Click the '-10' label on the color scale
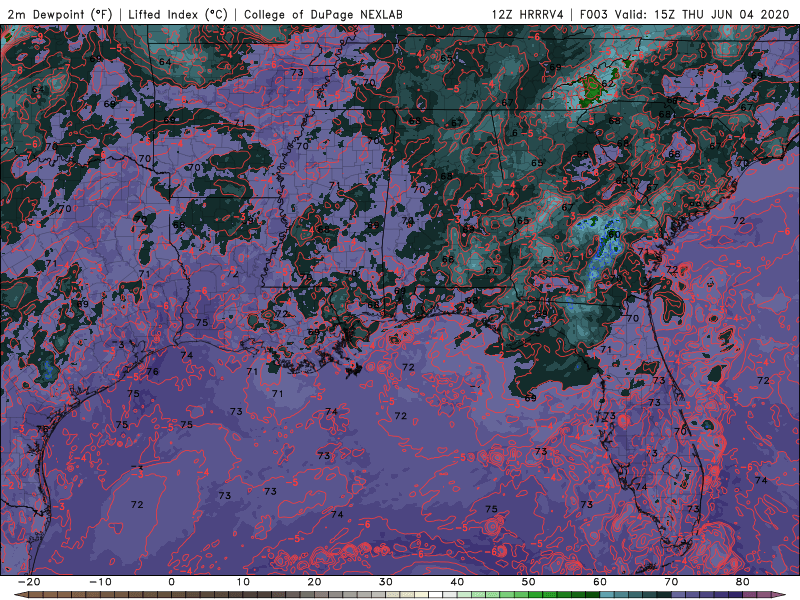 [x=100, y=582]
